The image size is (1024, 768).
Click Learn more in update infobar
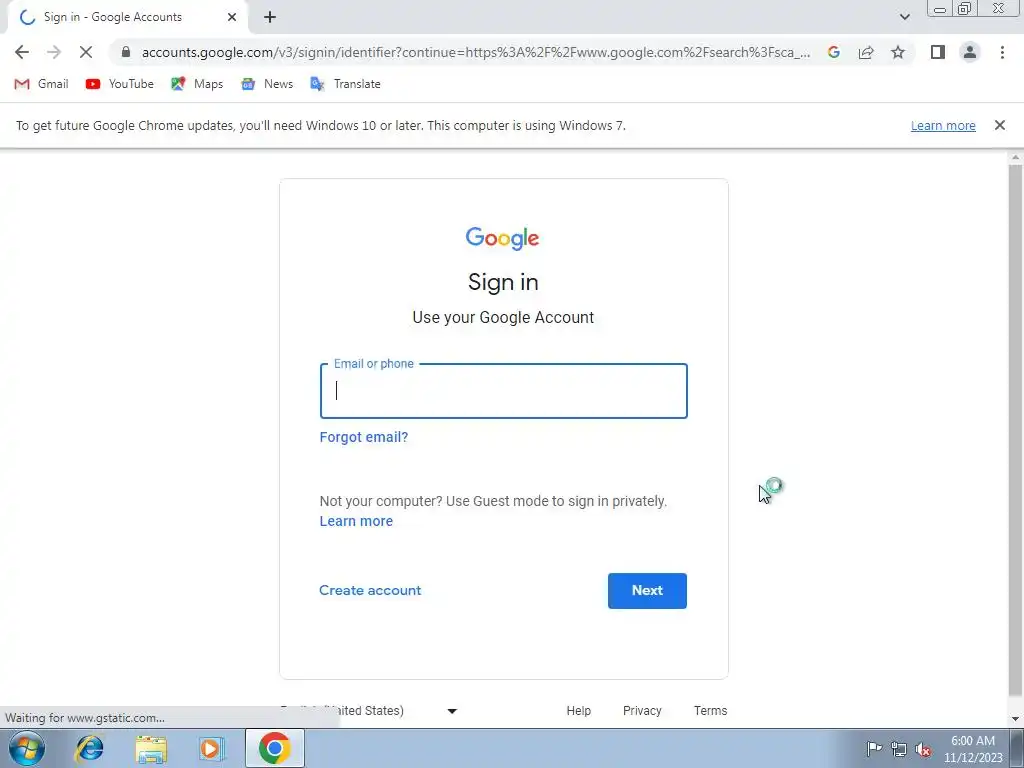[x=943, y=125]
